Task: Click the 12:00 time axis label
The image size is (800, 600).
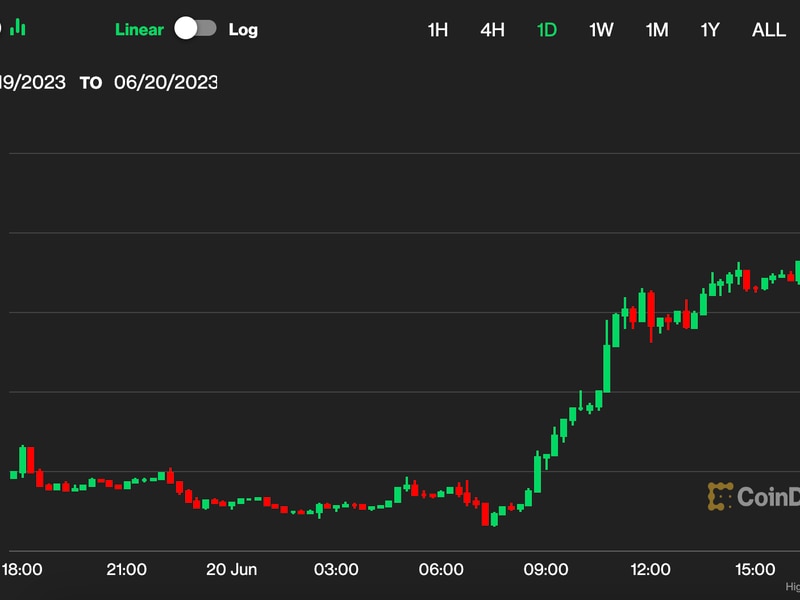Action: [x=650, y=570]
